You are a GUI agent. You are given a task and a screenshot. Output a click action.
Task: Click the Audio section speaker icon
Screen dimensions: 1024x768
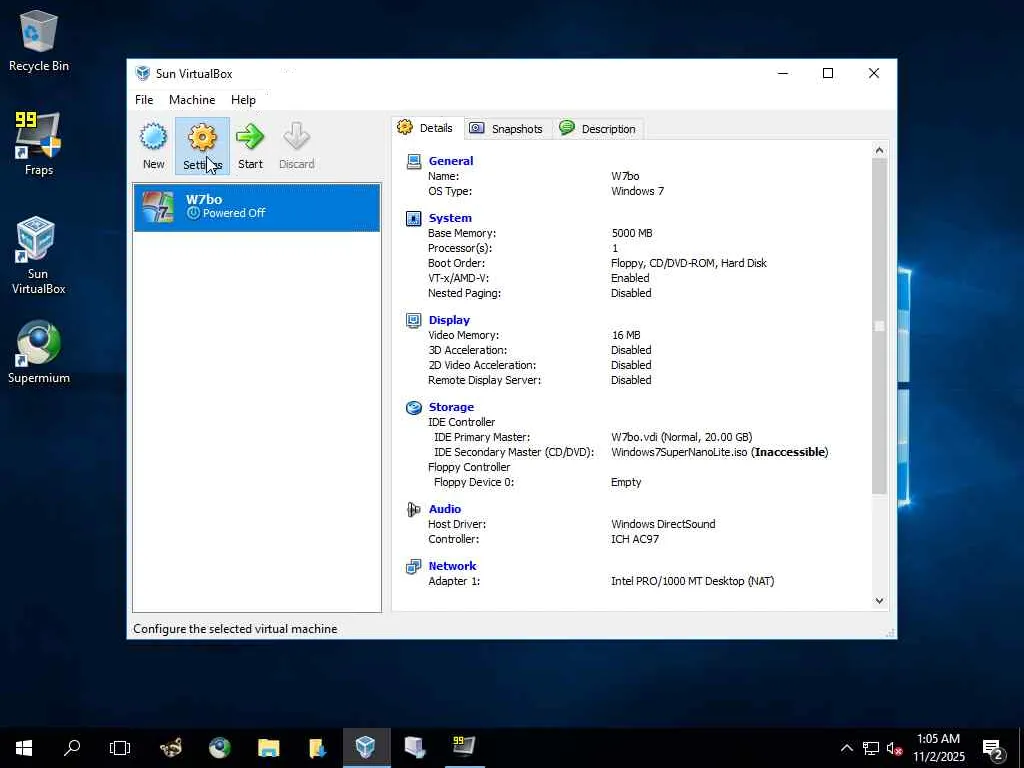pos(413,509)
